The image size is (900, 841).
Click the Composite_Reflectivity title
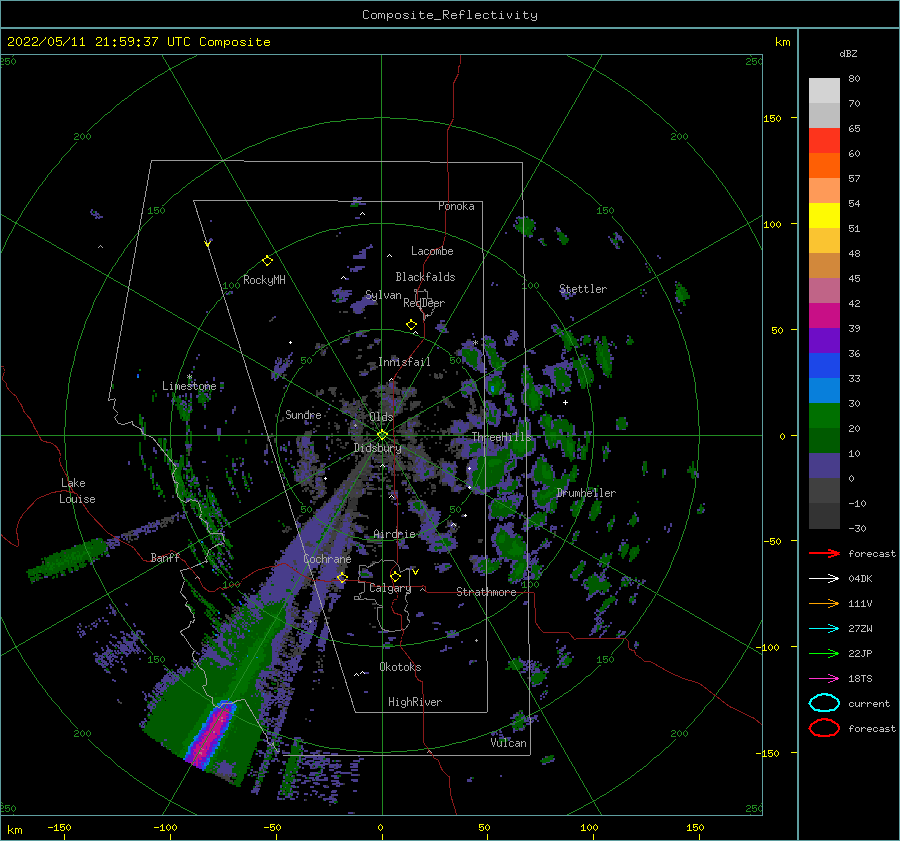click(450, 15)
